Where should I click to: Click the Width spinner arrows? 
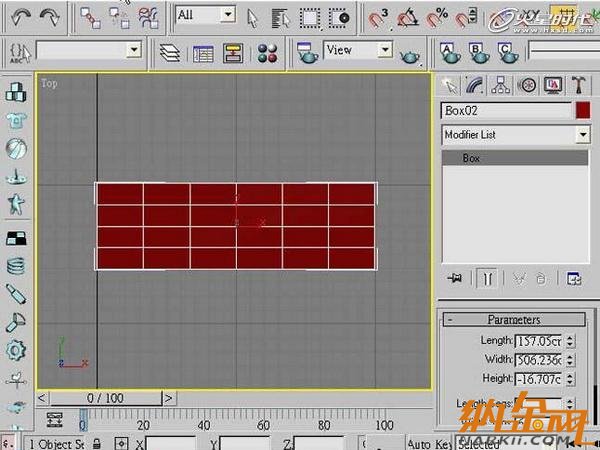[570, 360]
